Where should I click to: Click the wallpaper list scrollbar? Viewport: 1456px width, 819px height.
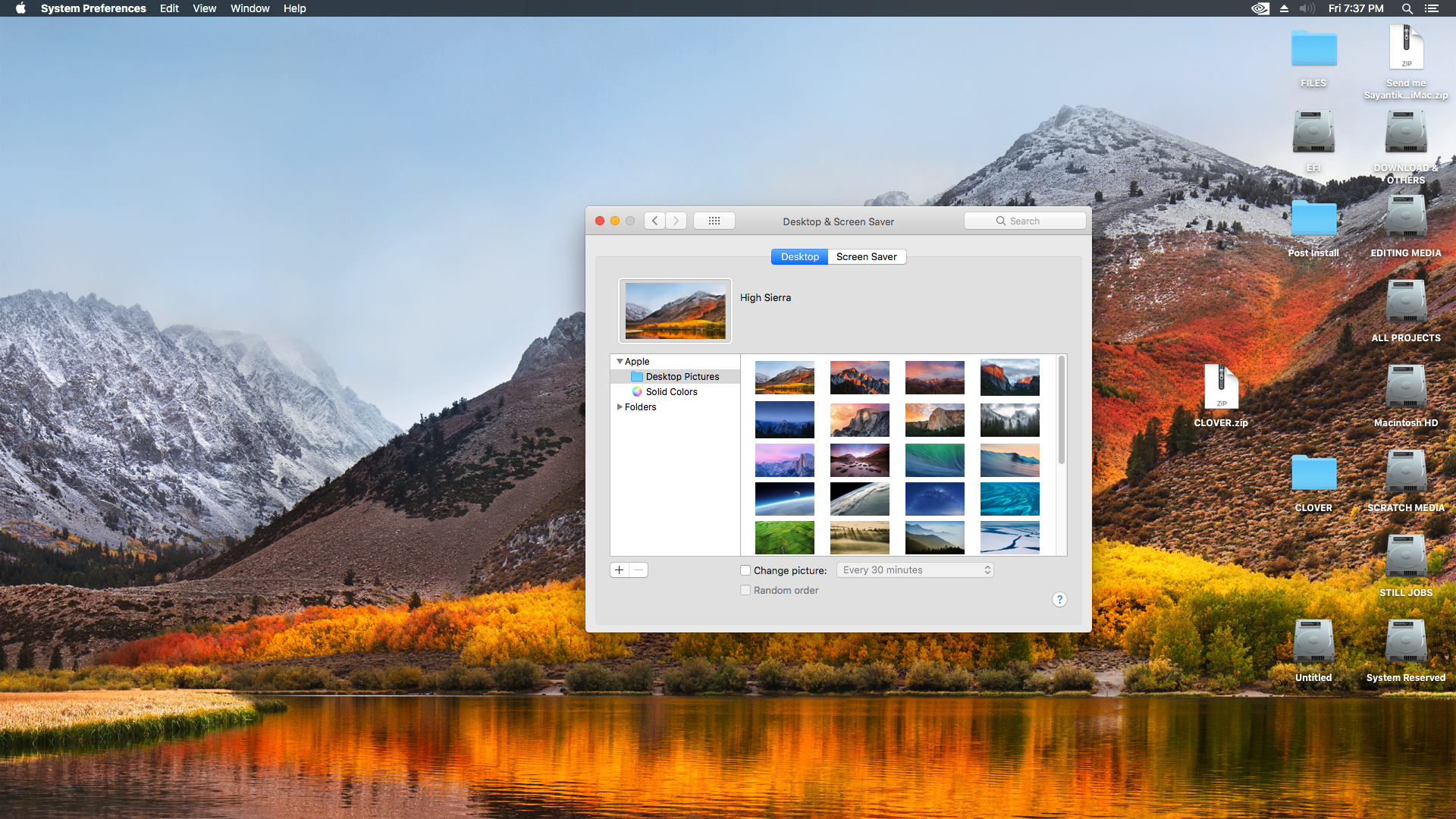pos(1061,410)
